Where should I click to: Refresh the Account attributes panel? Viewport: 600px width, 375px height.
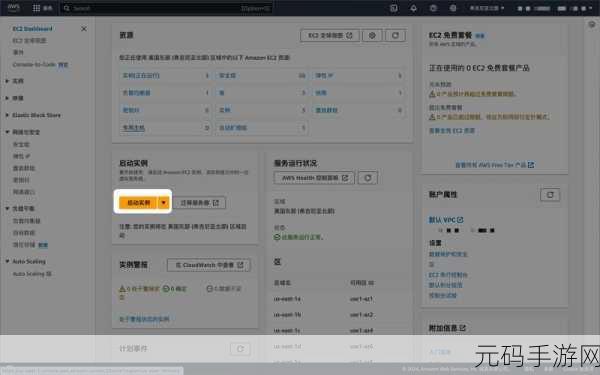[x=550, y=195]
